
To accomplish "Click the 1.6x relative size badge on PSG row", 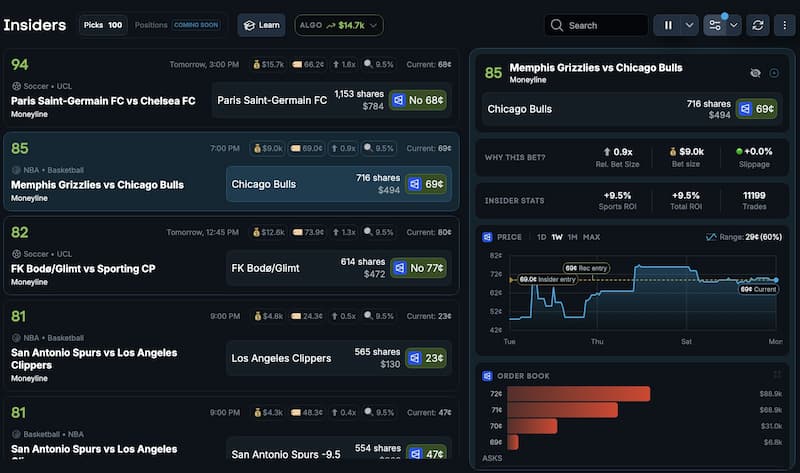I will pos(344,64).
